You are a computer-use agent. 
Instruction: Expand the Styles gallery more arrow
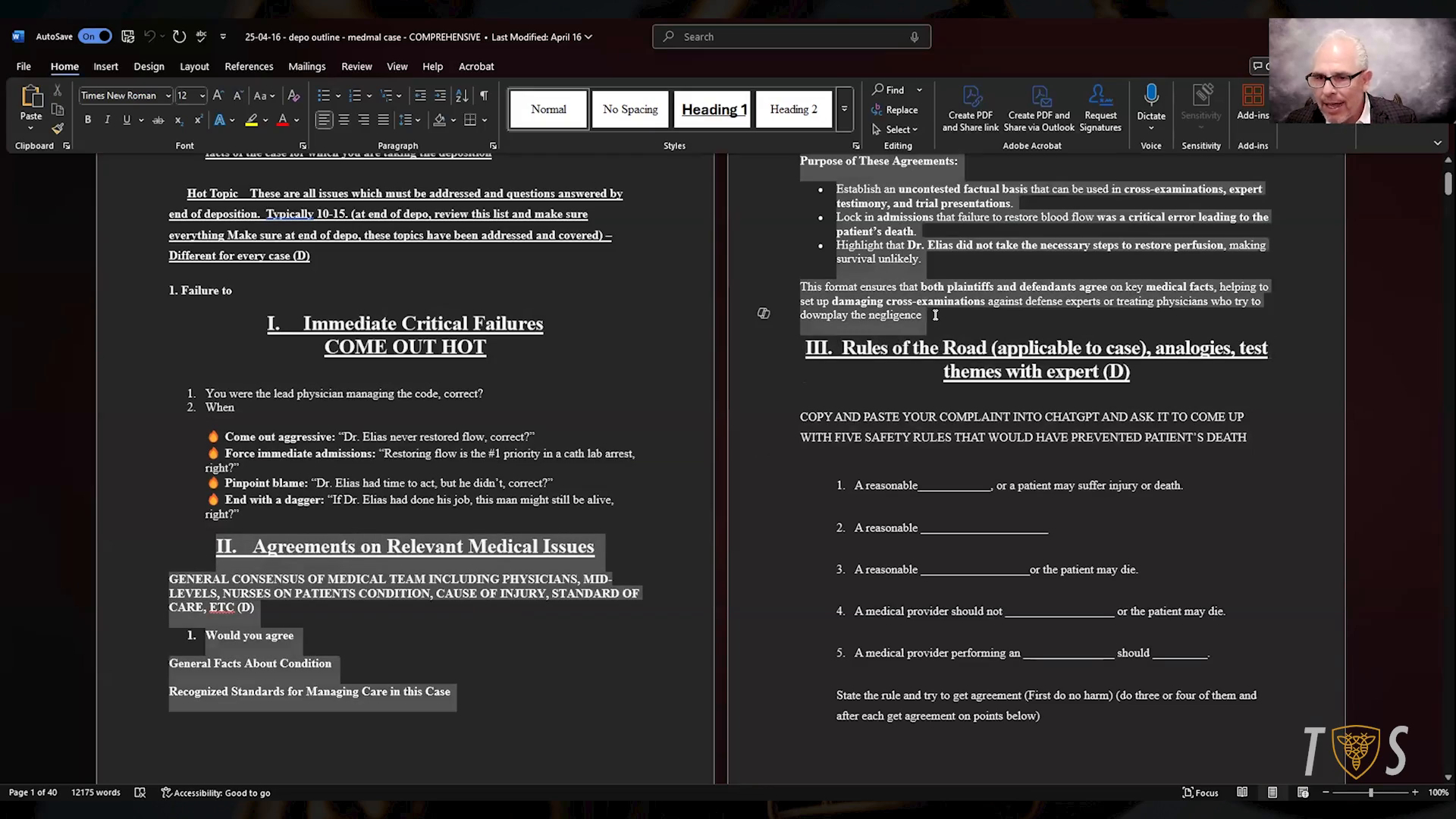844,109
